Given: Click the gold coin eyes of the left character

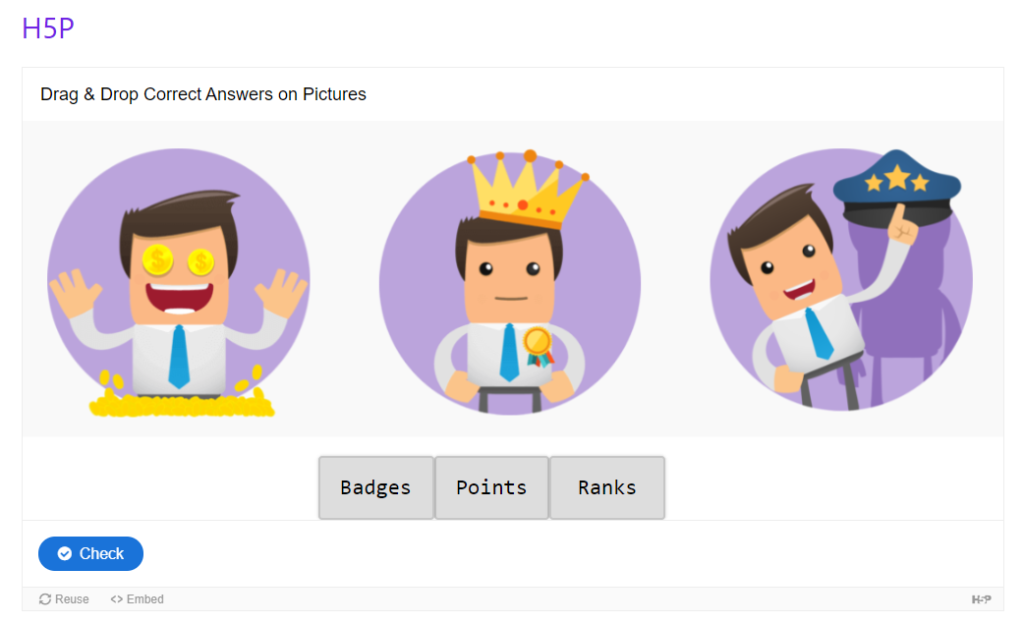Looking at the screenshot, I should (x=179, y=262).
